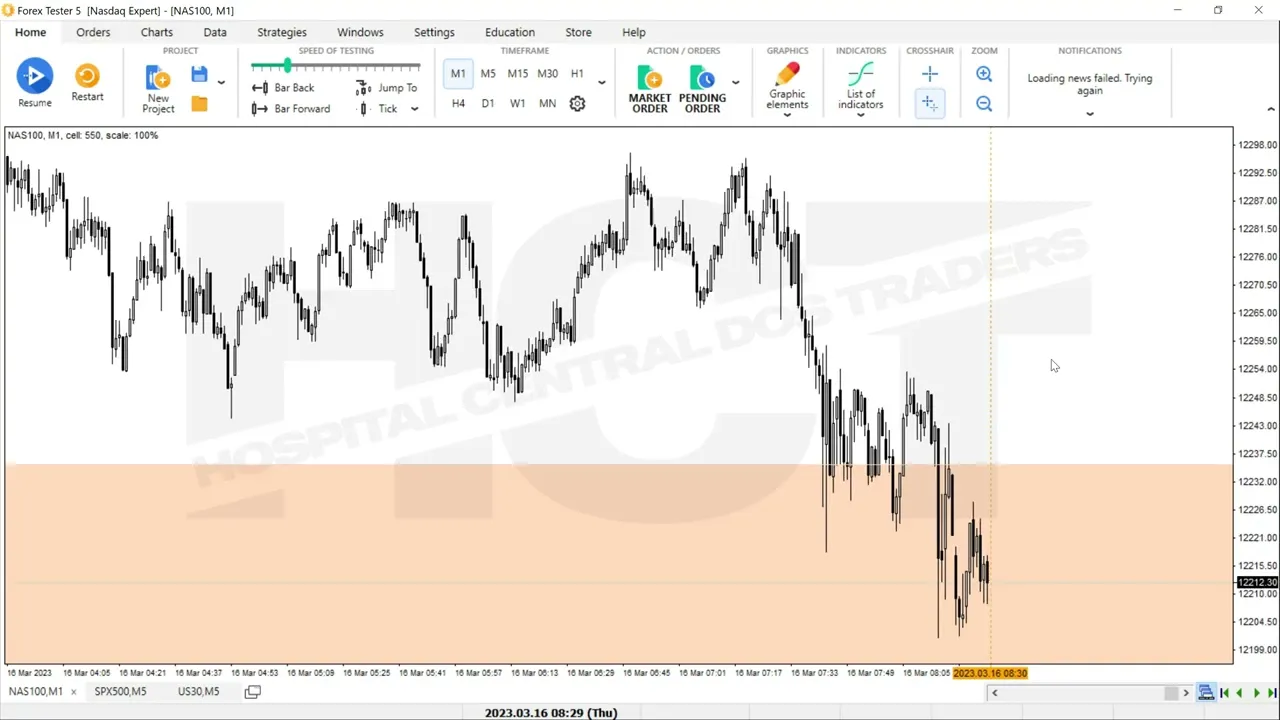Select the H1 timeframe

pos(577,74)
